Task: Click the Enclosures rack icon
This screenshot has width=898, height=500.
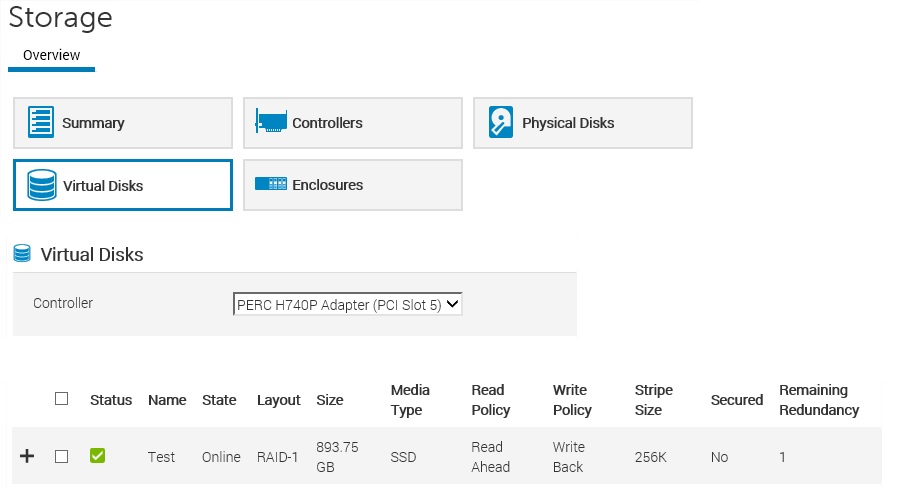Action: [271, 184]
